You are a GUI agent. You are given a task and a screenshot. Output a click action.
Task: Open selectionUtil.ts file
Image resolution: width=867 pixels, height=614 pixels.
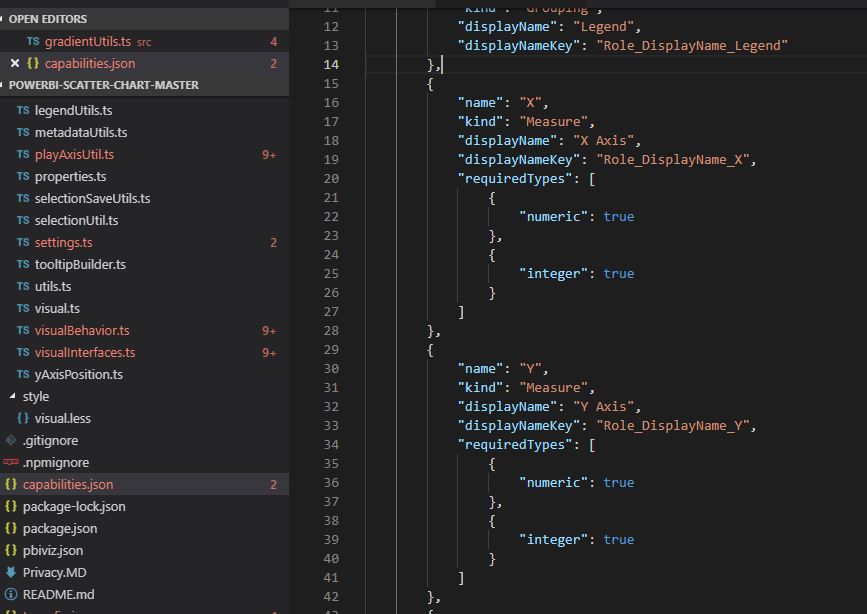144,221
